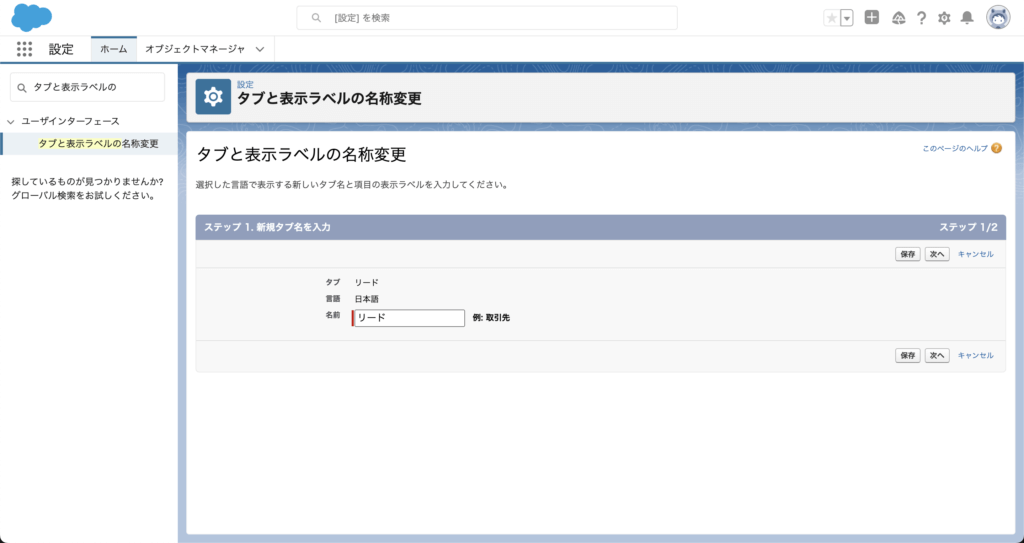Image resolution: width=1024 pixels, height=543 pixels.
Task: Open the header help question mark icon
Action: pos(921,18)
